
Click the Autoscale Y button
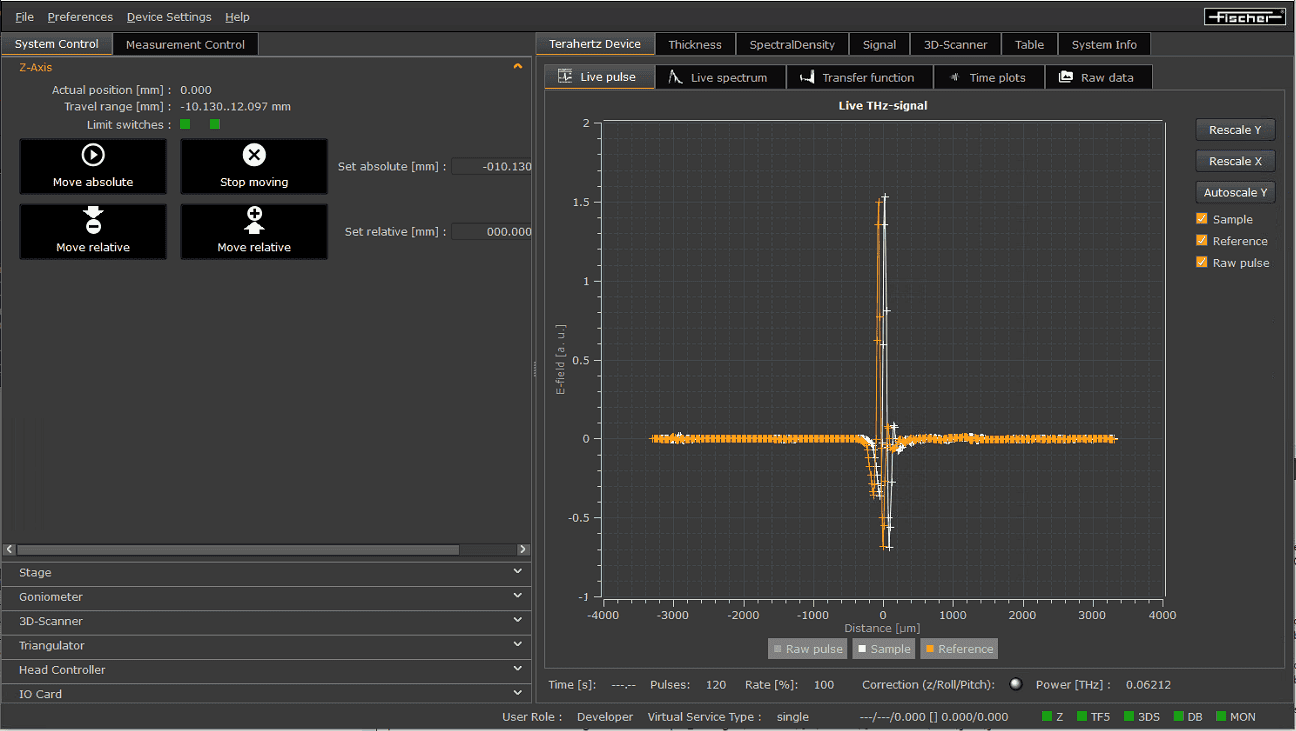click(1235, 192)
